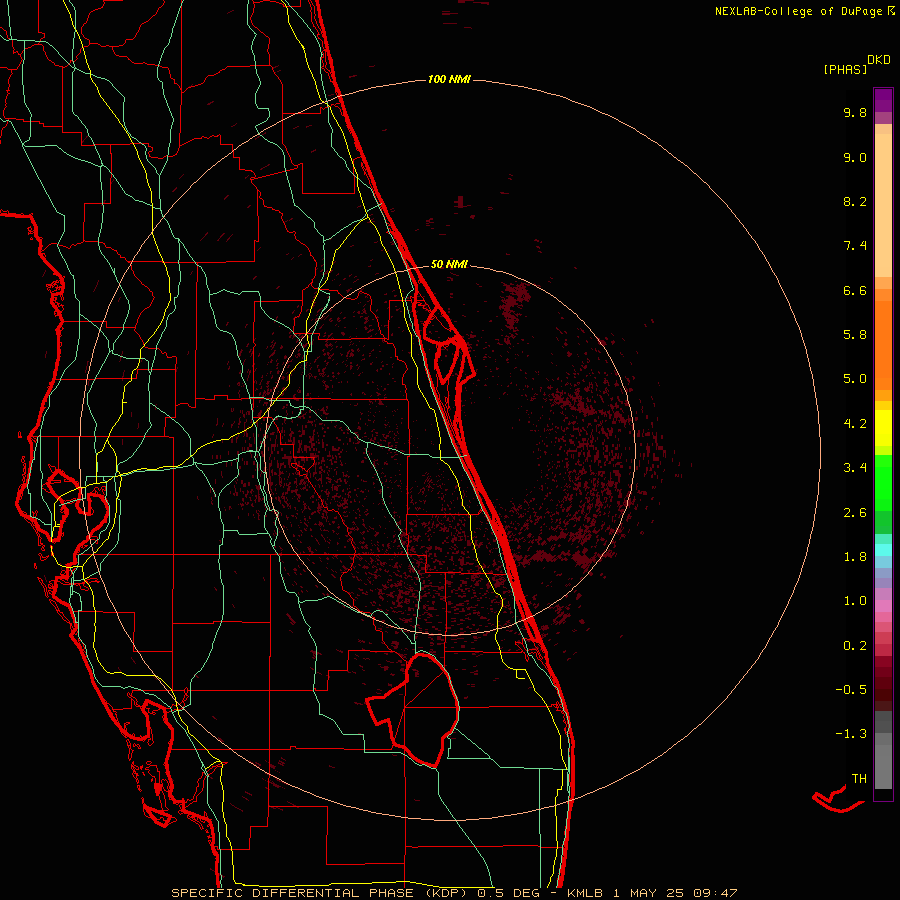The height and width of the screenshot is (900, 900).
Task: Click the 1.8 value on color scale
Action: tap(855, 557)
